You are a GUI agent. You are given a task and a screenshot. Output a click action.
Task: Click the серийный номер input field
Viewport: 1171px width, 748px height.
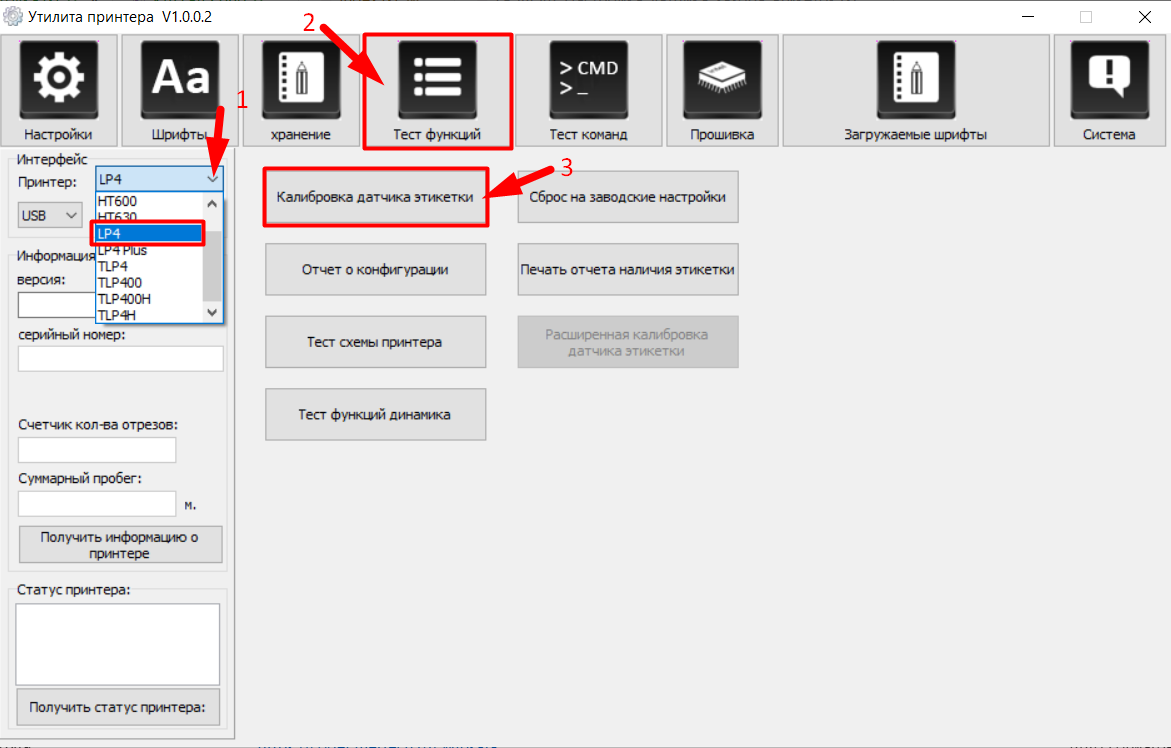[120, 359]
